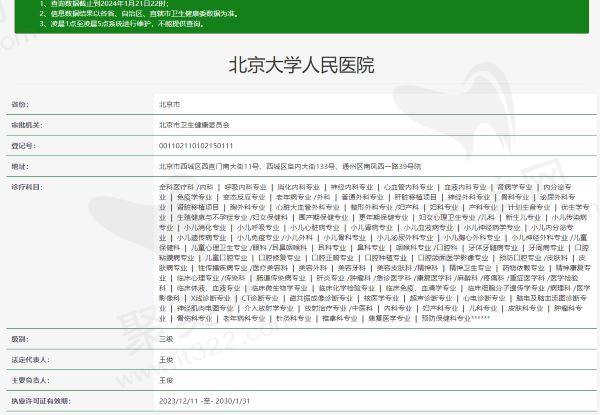
Task: Click 计划生育专业 in specialties
Action: (529, 207)
